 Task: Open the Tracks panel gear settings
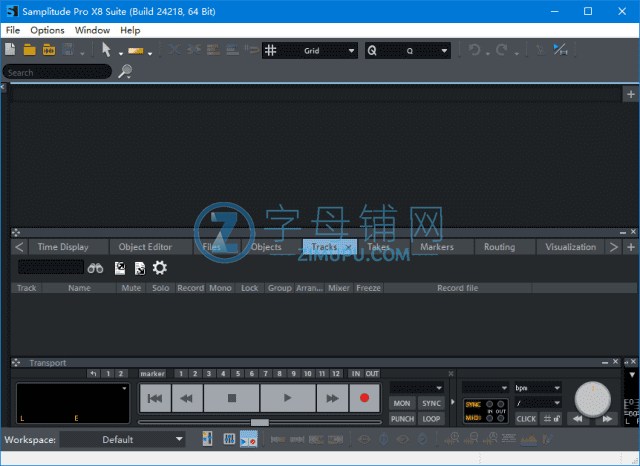click(160, 268)
